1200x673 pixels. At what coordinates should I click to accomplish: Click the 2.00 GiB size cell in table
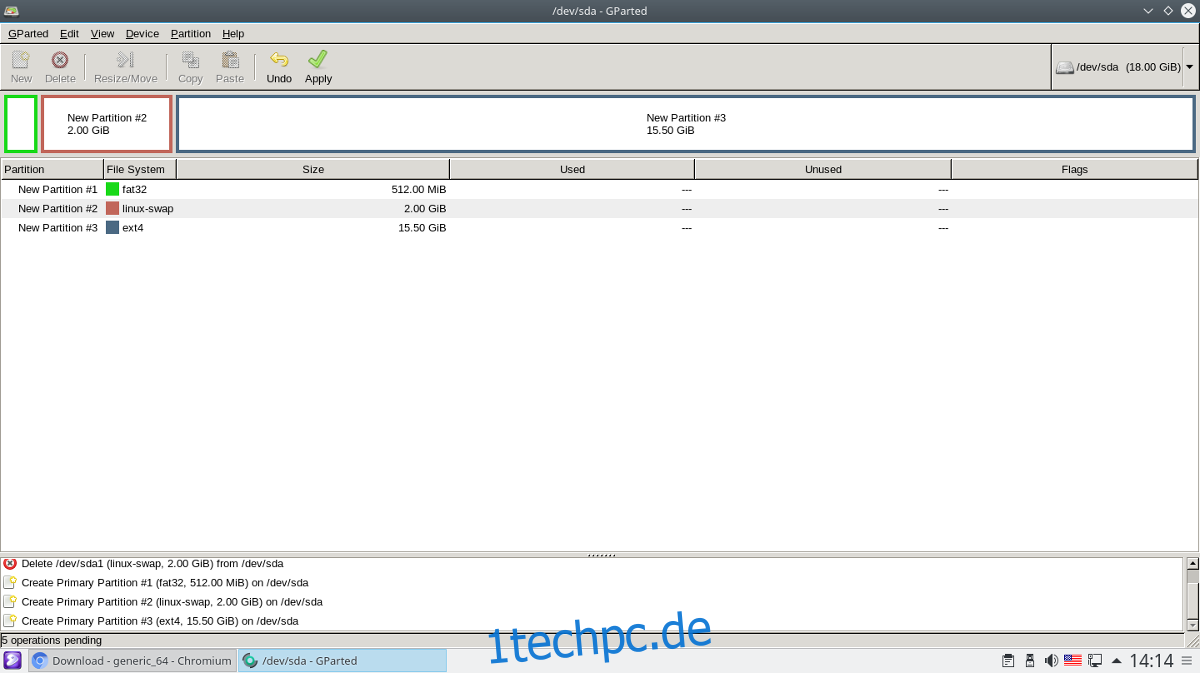425,208
